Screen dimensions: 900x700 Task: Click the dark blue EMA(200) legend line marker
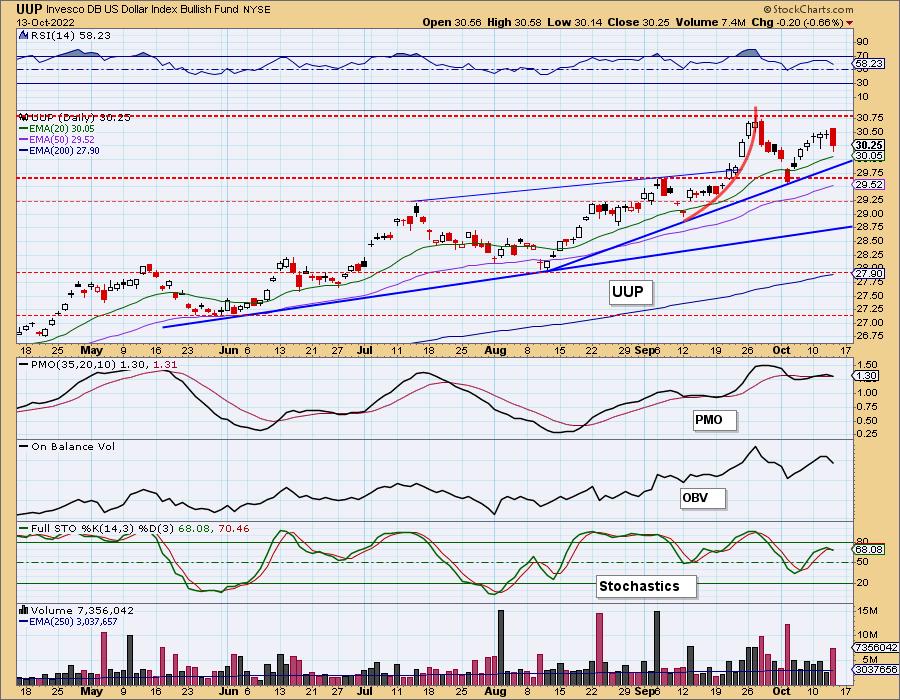point(24,150)
